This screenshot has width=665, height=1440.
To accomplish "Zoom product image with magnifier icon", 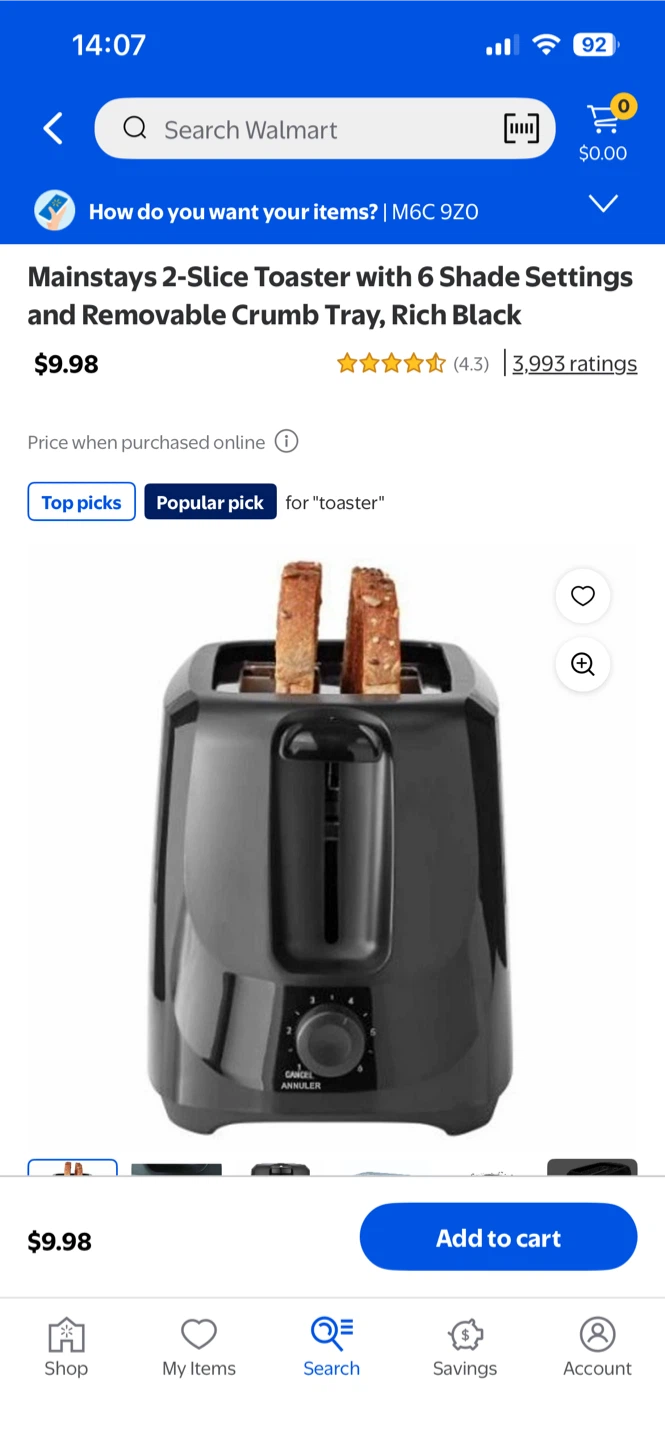I will [583, 664].
